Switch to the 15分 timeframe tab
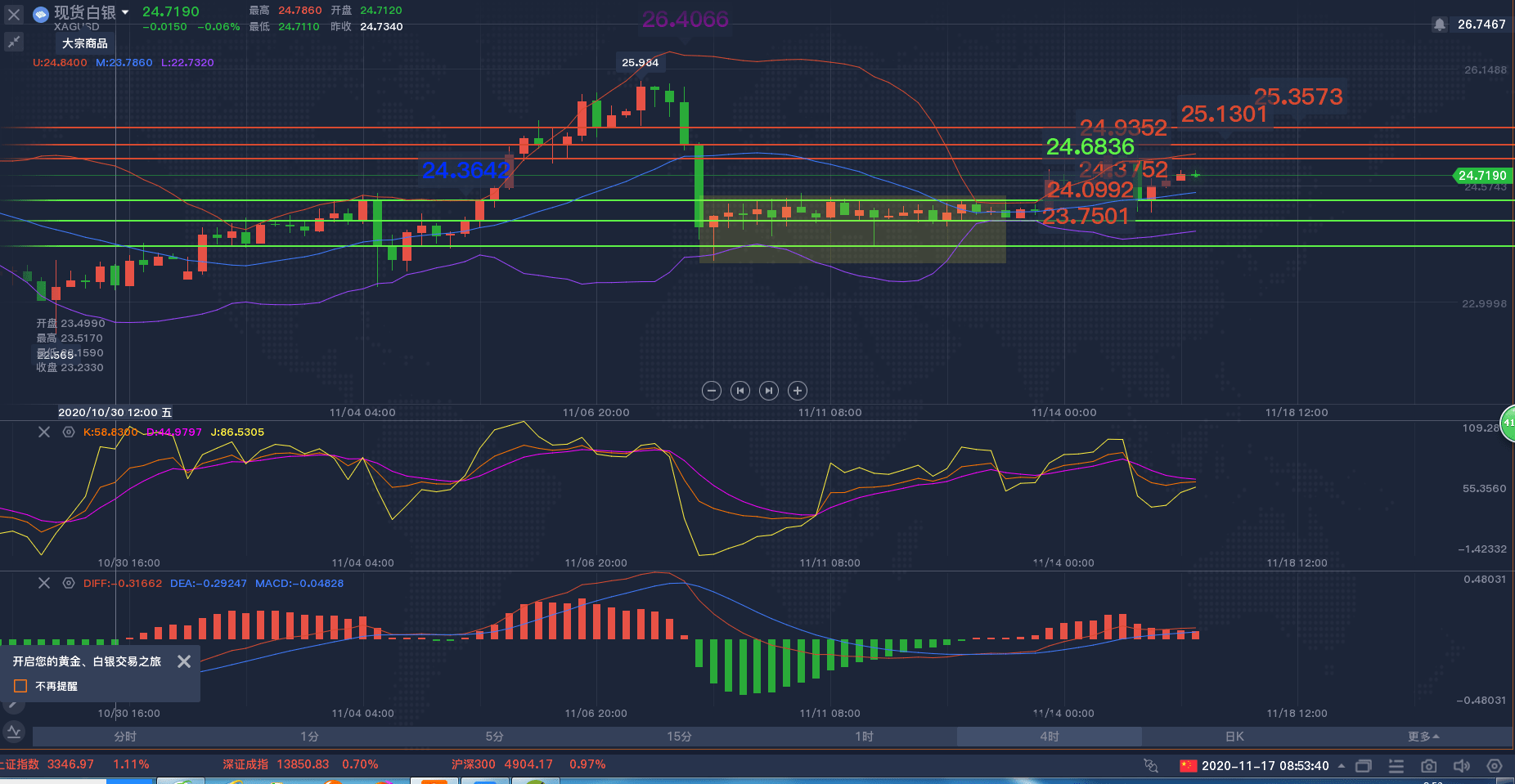This screenshot has width=1515, height=784. (679, 737)
